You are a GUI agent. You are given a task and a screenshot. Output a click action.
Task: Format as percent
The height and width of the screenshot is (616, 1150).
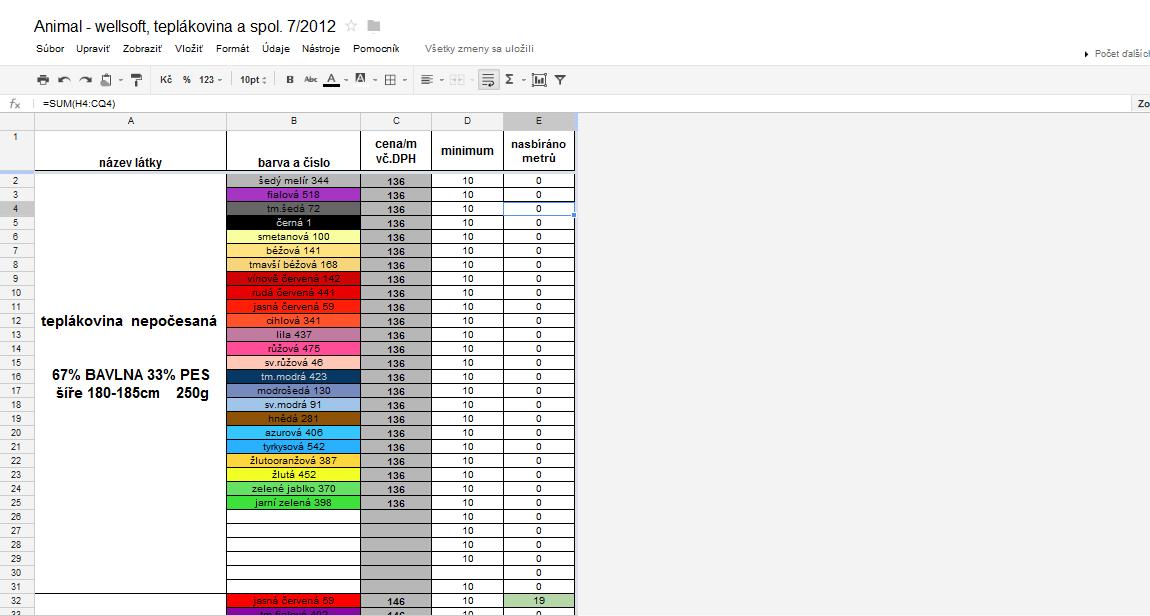point(186,80)
